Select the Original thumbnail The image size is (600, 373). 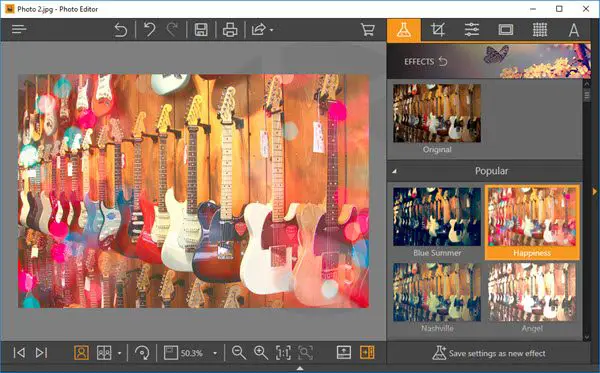pyautogui.click(x=437, y=114)
